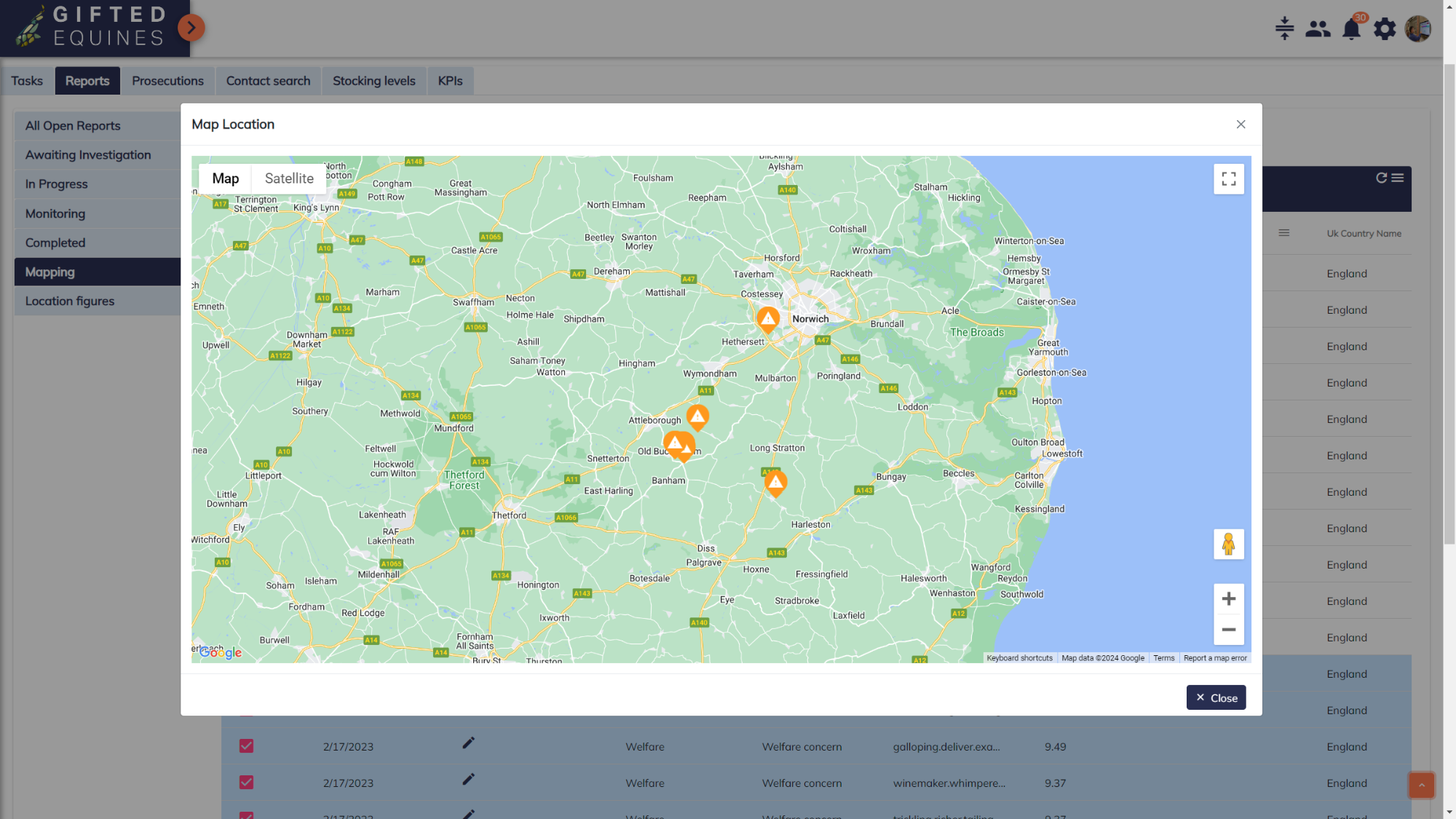Select Awaiting Investigation in sidebar
The image size is (1456, 819).
click(98, 155)
